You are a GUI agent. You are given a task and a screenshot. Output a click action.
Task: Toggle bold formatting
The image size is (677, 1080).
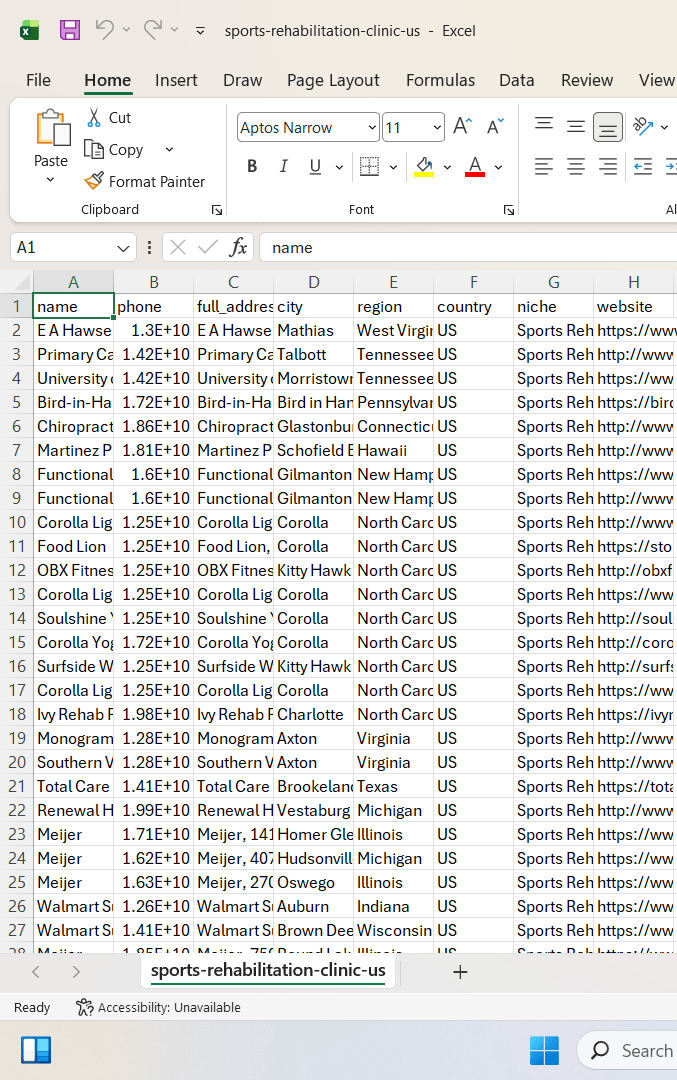(252, 166)
